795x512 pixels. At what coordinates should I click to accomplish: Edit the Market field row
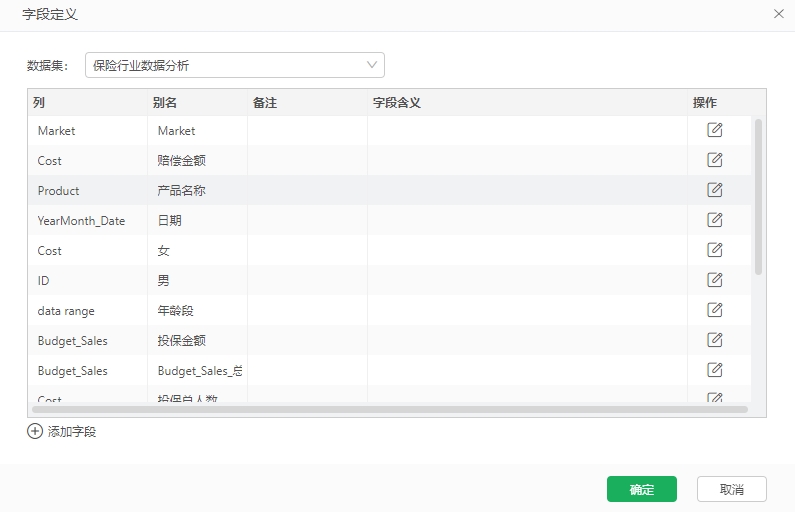(x=714, y=130)
